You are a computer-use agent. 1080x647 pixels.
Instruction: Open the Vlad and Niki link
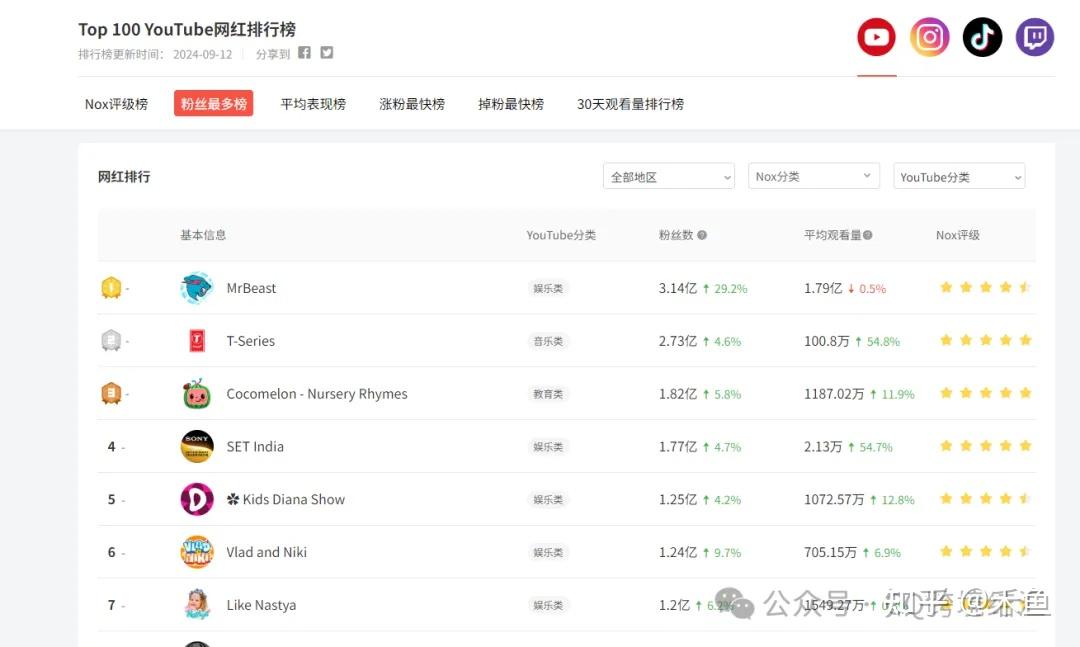(267, 552)
